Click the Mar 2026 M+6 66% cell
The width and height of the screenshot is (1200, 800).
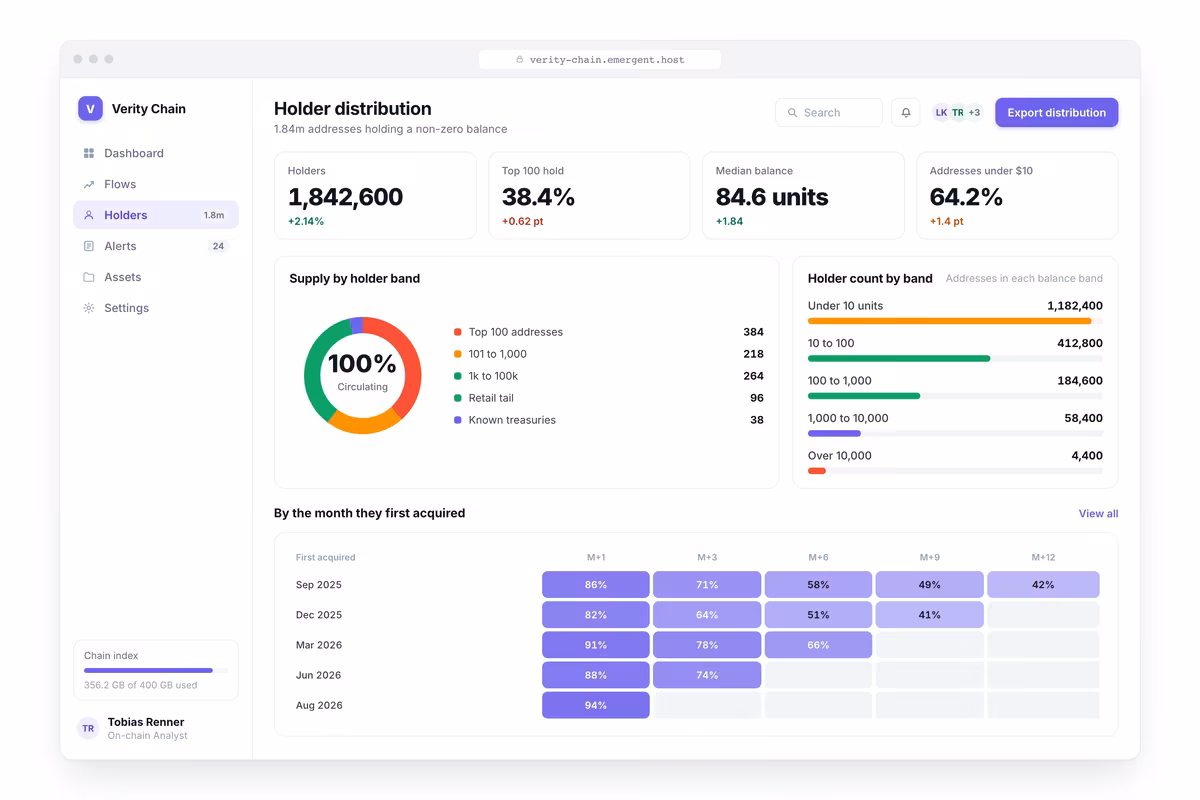[818, 645]
